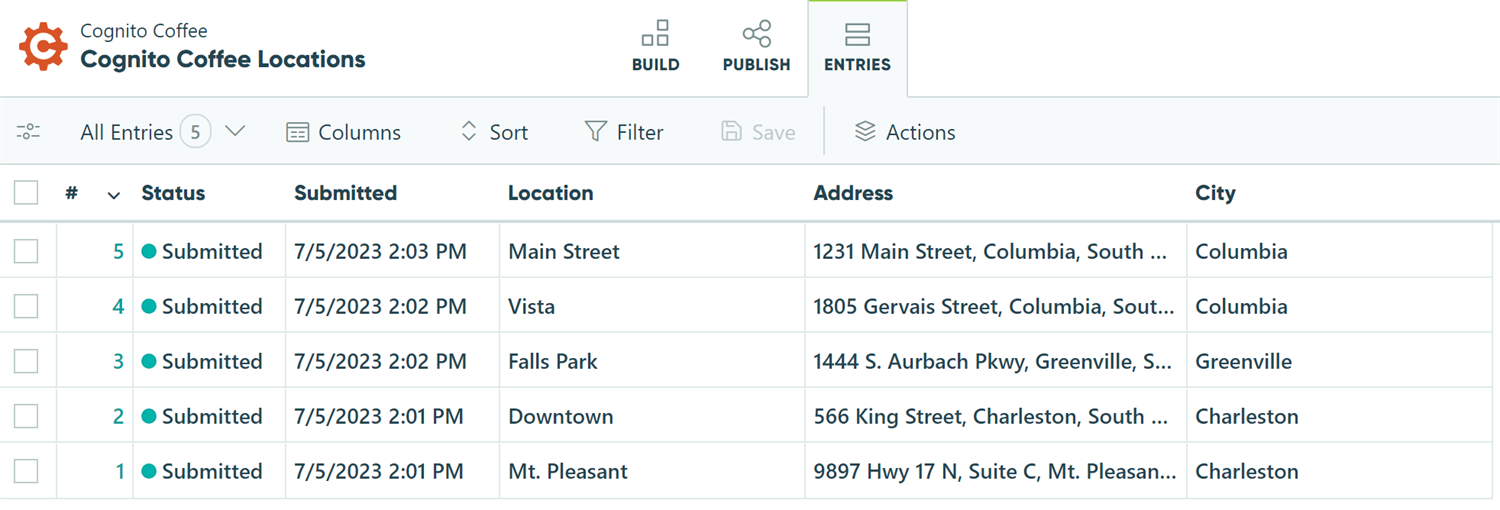Click the Cognito Forms gear logo
The height and width of the screenshot is (510, 1500).
pyautogui.click(x=43, y=47)
